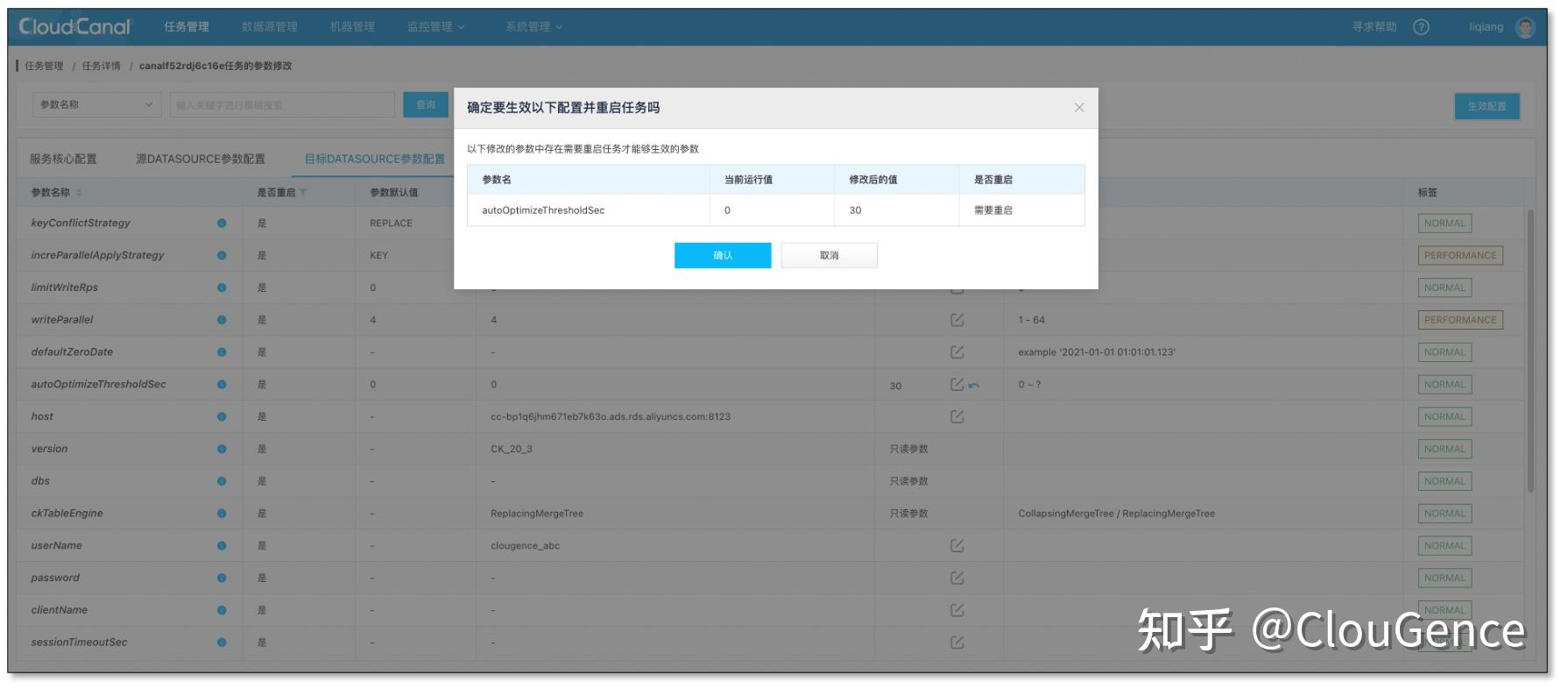
Task: Click the 寻求帮助 link
Action: (1374, 27)
